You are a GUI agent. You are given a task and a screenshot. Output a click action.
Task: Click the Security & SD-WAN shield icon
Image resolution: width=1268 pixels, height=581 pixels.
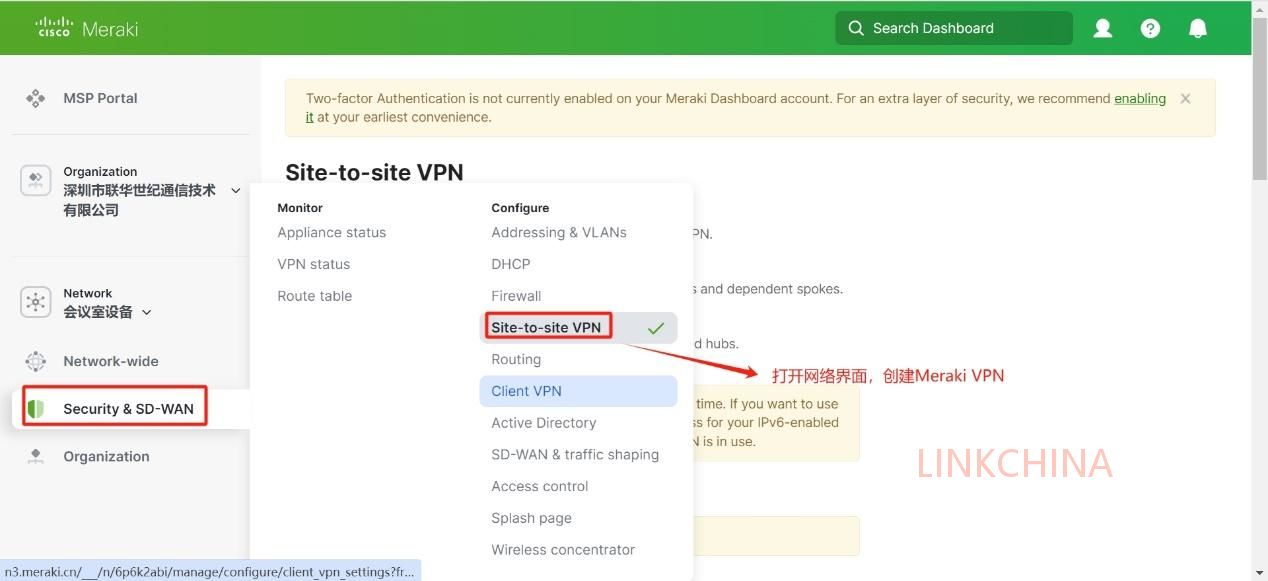click(x=36, y=408)
